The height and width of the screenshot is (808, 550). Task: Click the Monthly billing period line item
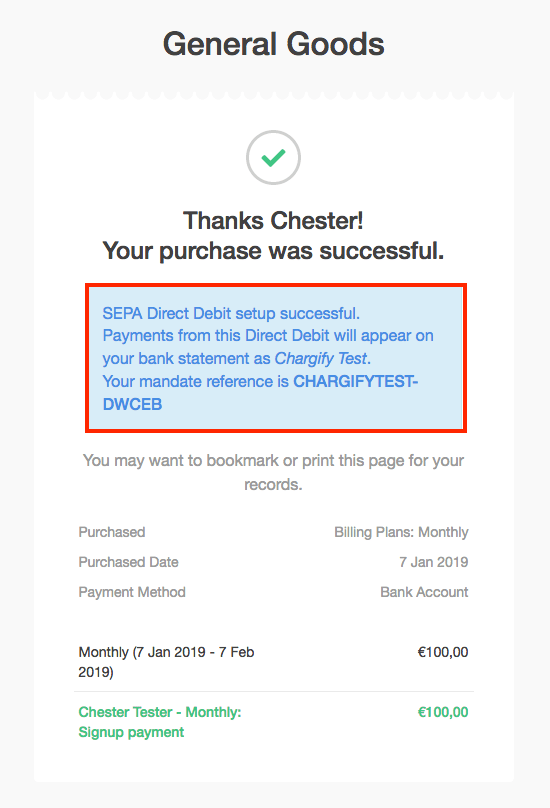[166, 662]
